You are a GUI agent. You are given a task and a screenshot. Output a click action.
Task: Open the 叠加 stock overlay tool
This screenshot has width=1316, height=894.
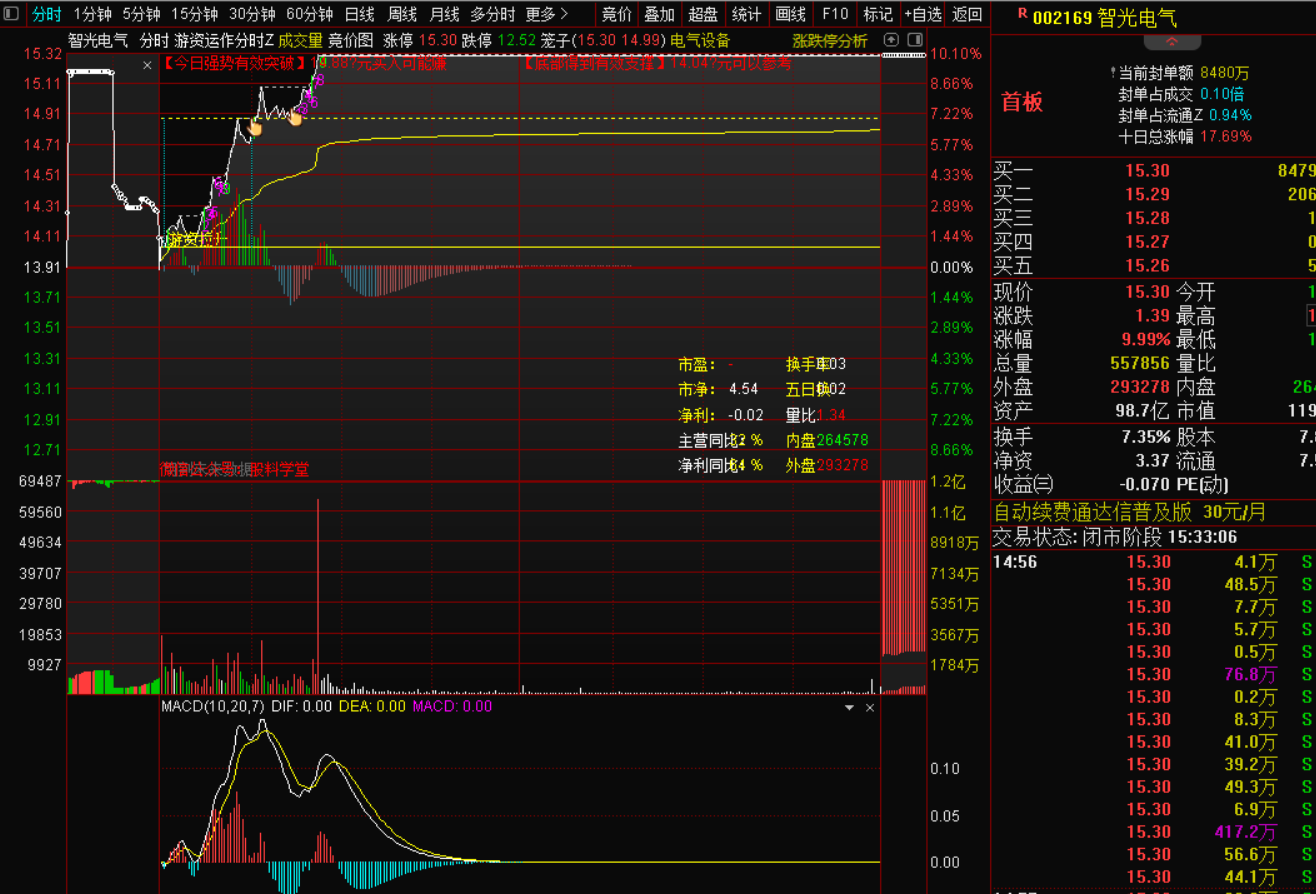pyautogui.click(x=658, y=15)
